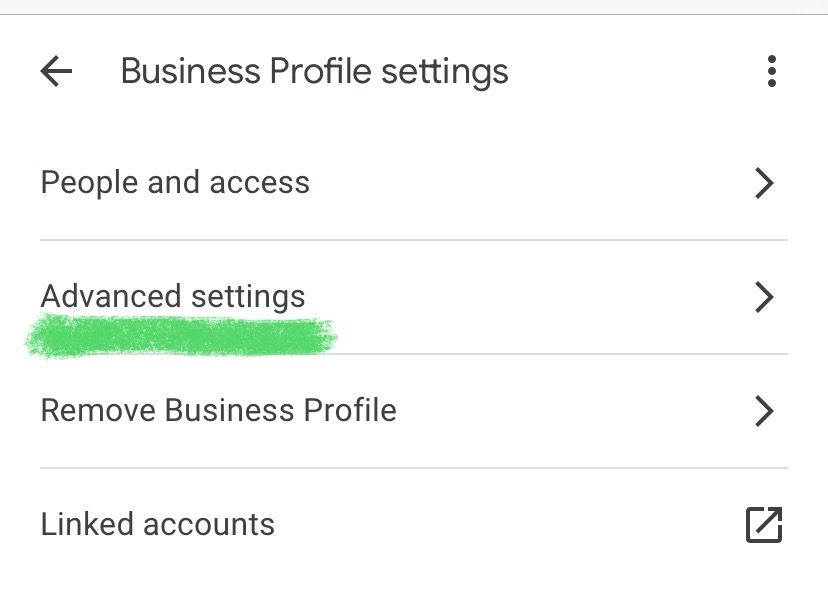Click the chevron next to People and access
This screenshot has height=614, width=828.
pos(765,184)
